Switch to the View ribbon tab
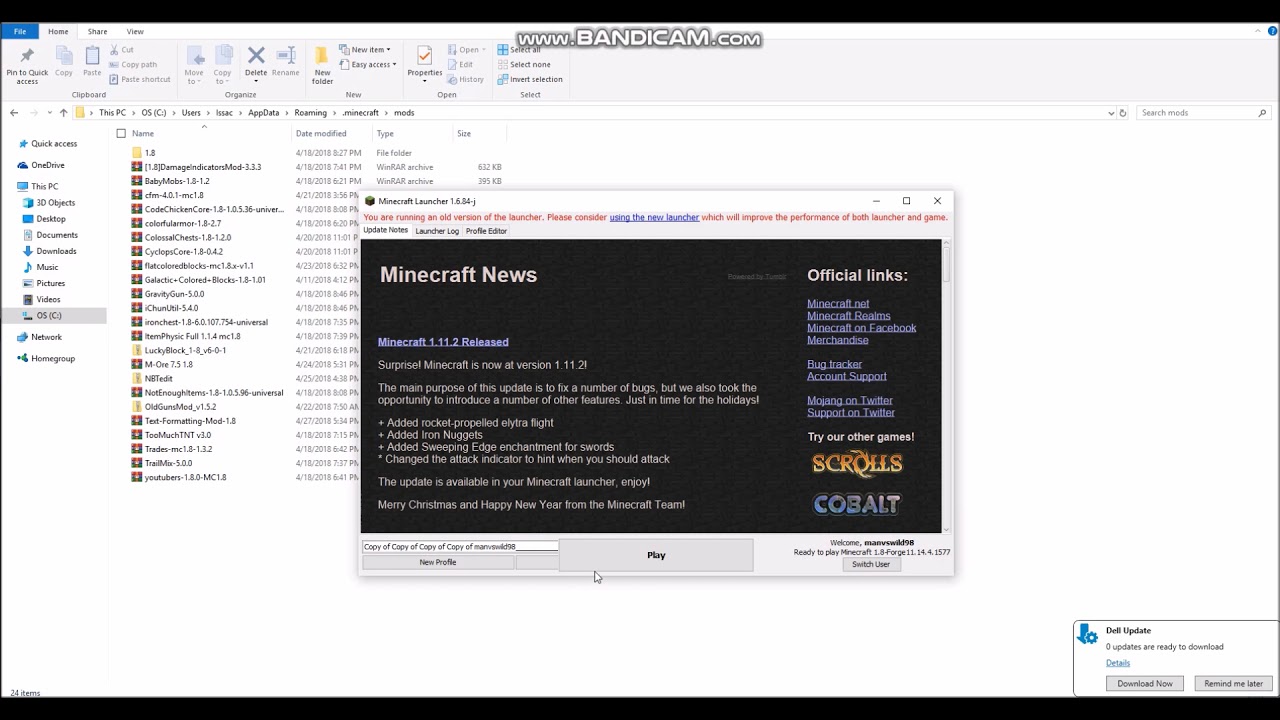1280x720 pixels. point(135,31)
